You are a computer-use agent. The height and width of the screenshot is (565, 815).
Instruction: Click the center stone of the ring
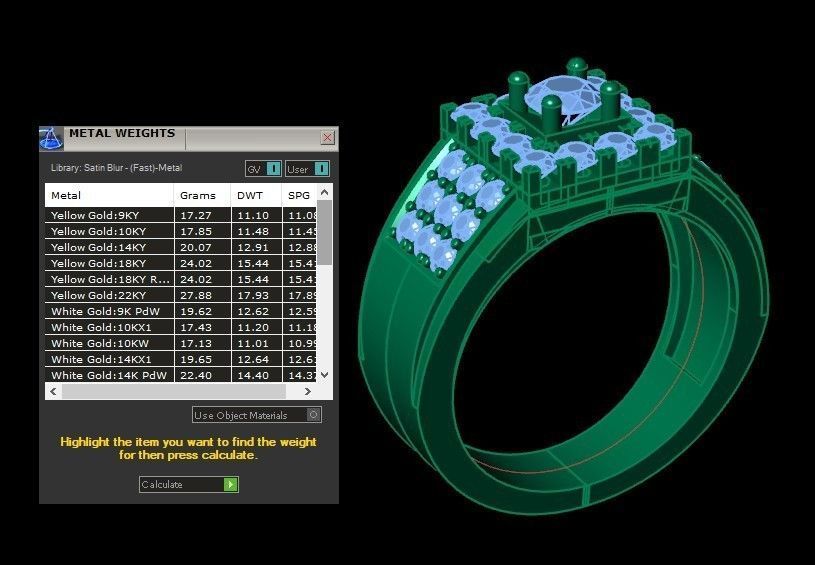(x=565, y=94)
